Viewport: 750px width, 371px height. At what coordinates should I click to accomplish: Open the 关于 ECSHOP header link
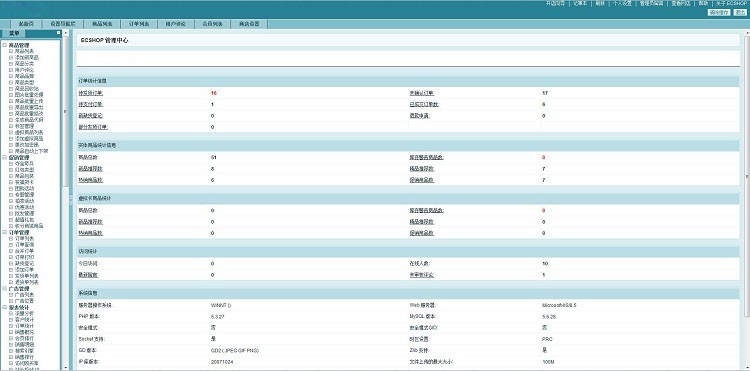click(731, 3)
